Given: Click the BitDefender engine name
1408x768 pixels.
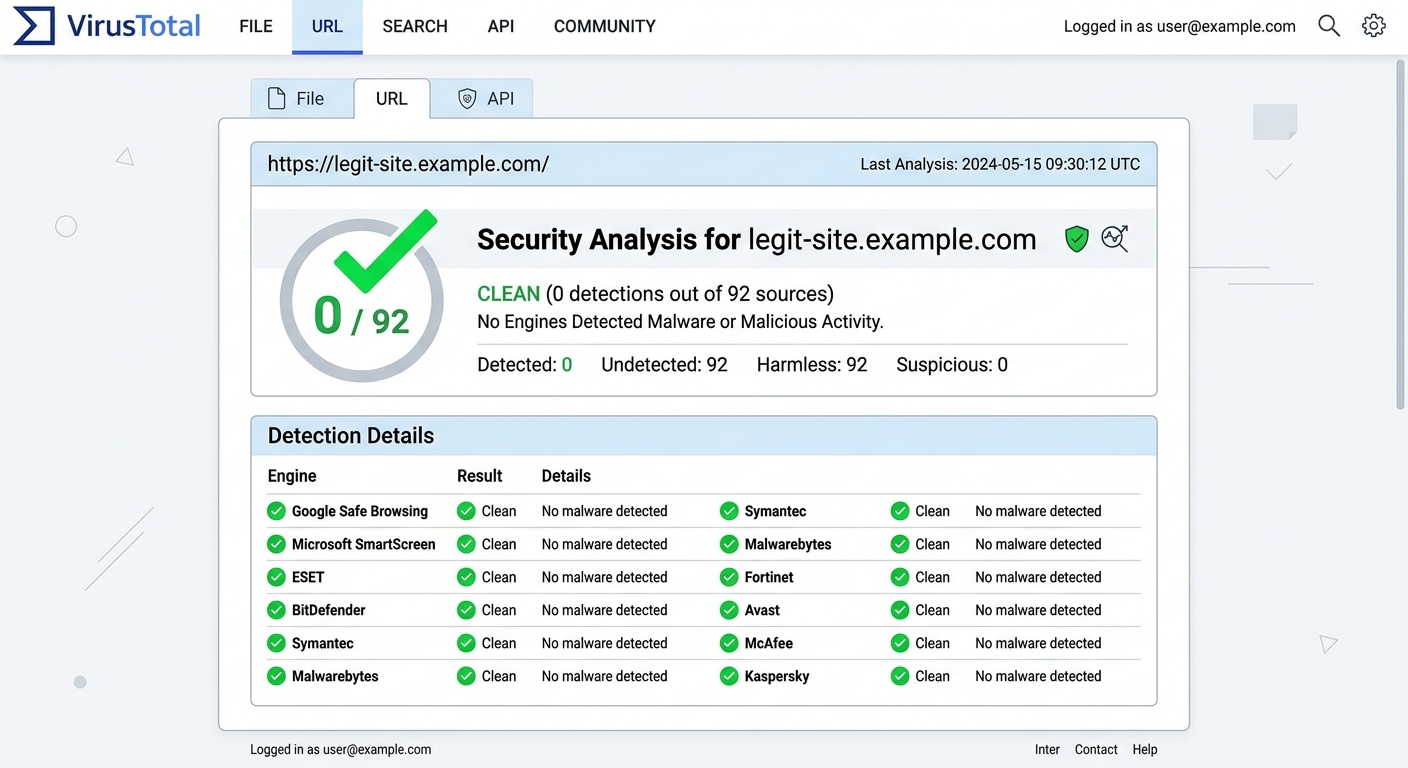Looking at the screenshot, I should 329,610.
